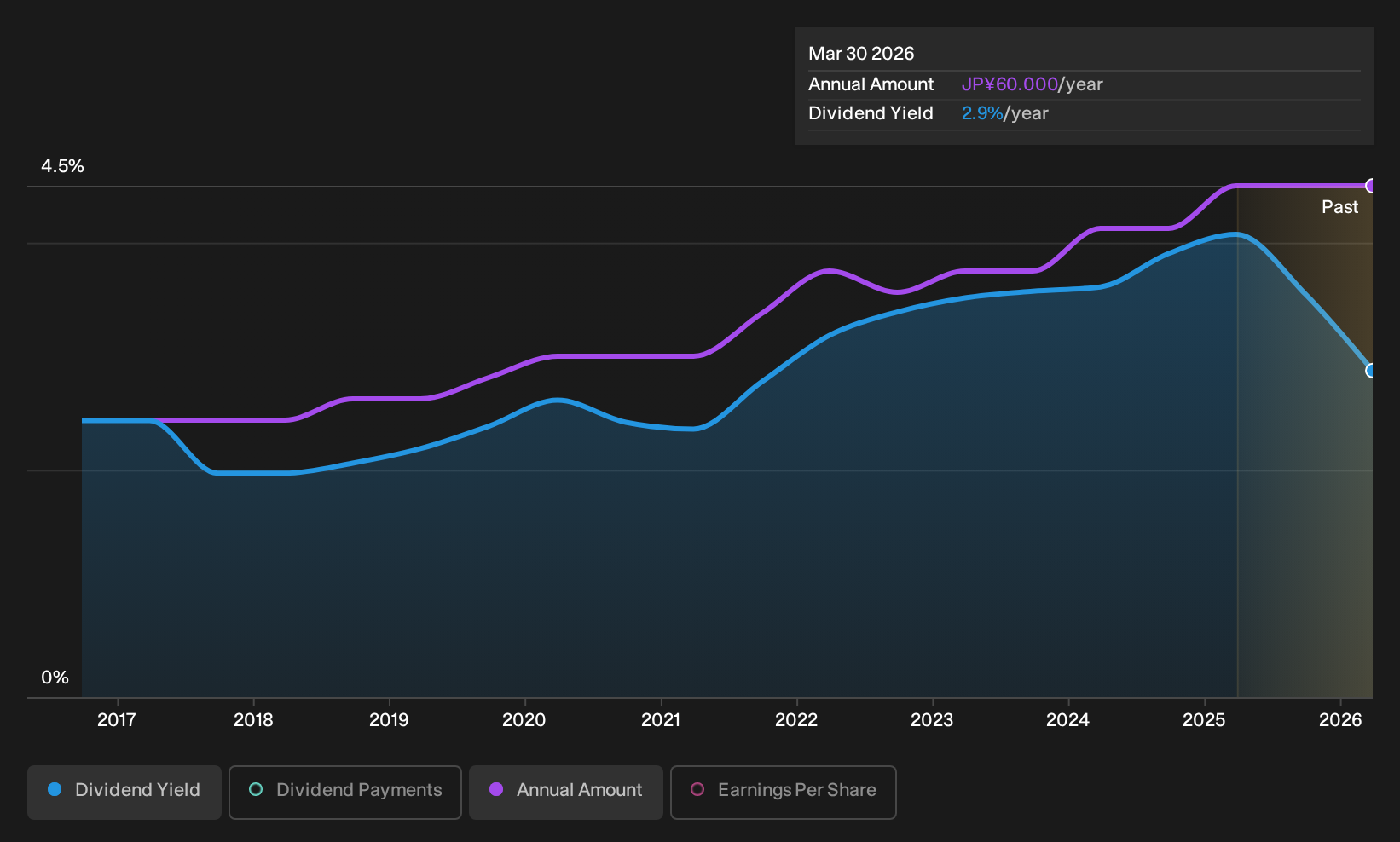This screenshot has width=1400, height=842.
Task: Click the 2023 x-axis label
Action: (932, 720)
